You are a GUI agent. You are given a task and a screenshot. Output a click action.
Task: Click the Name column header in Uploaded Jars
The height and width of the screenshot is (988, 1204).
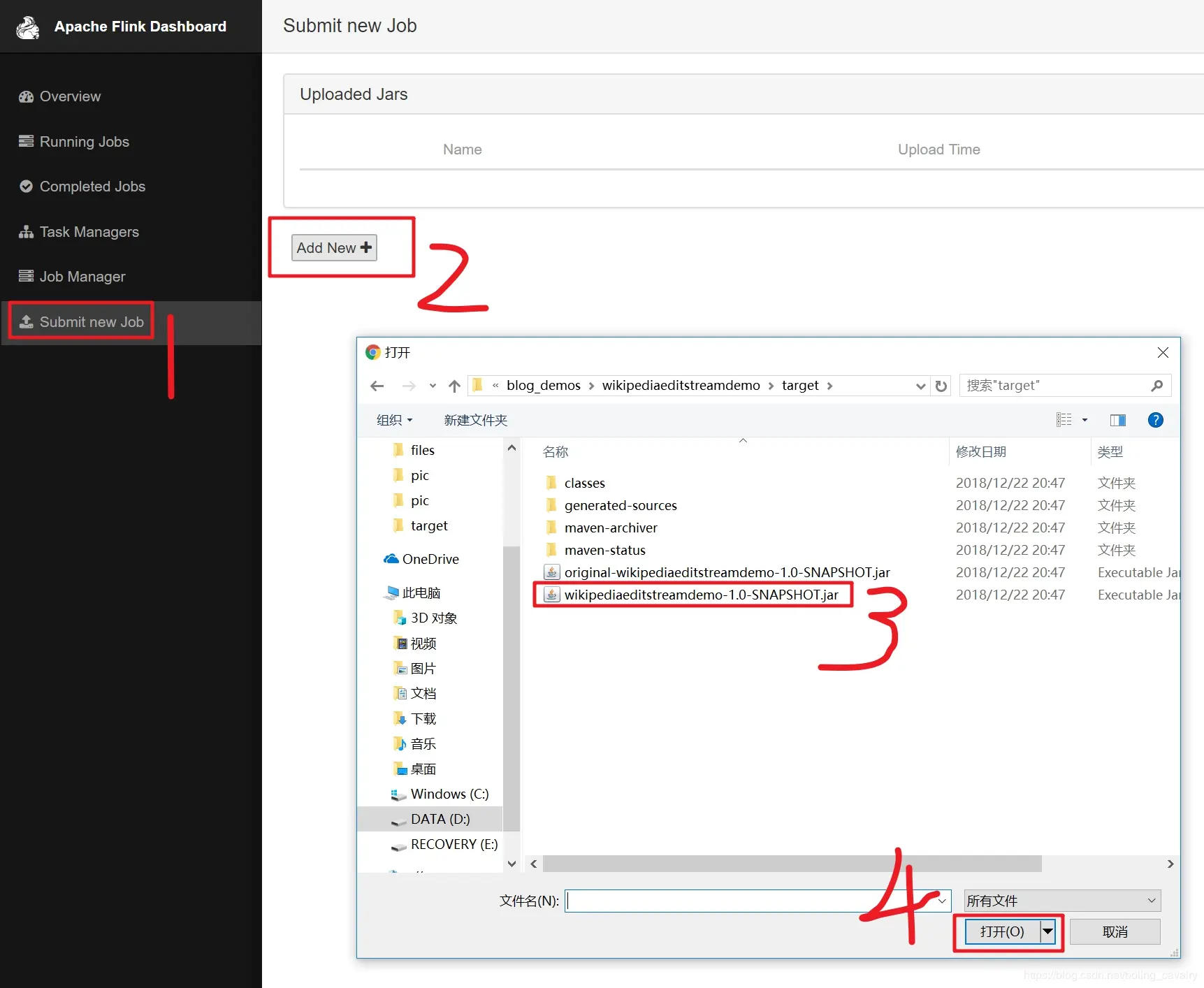coord(463,150)
